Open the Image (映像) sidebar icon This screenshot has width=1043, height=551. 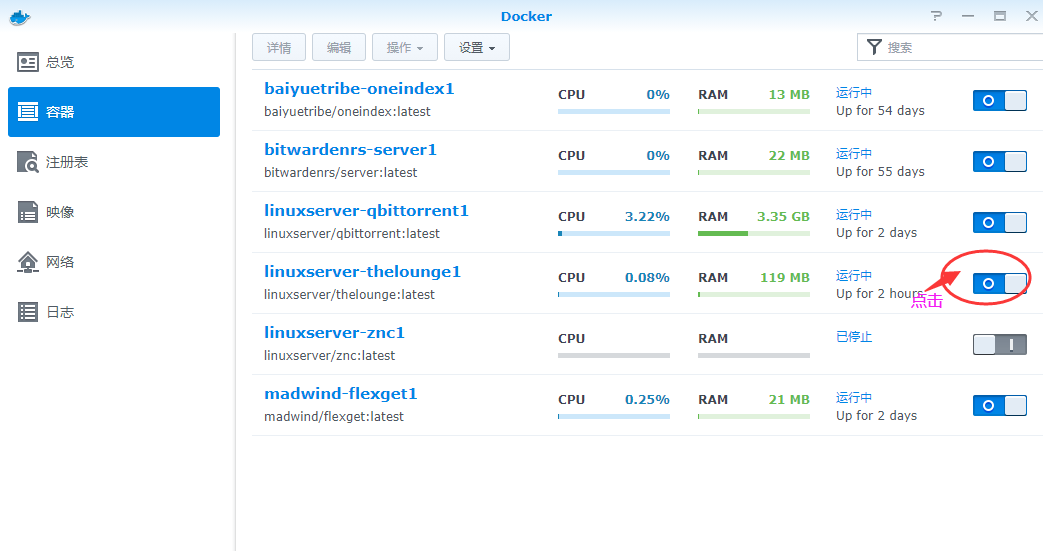[x=27, y=212]
